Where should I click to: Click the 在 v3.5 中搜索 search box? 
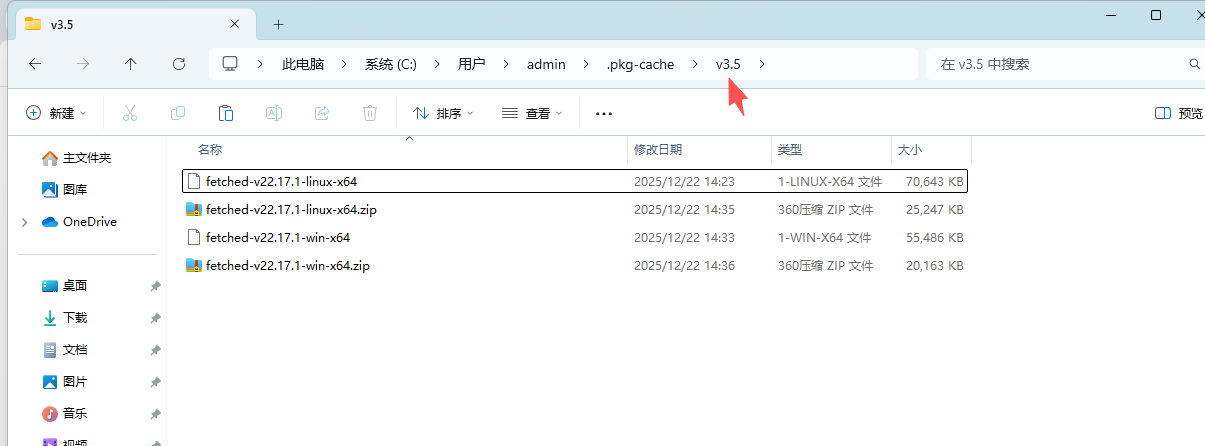click(x=1060, y=64)
